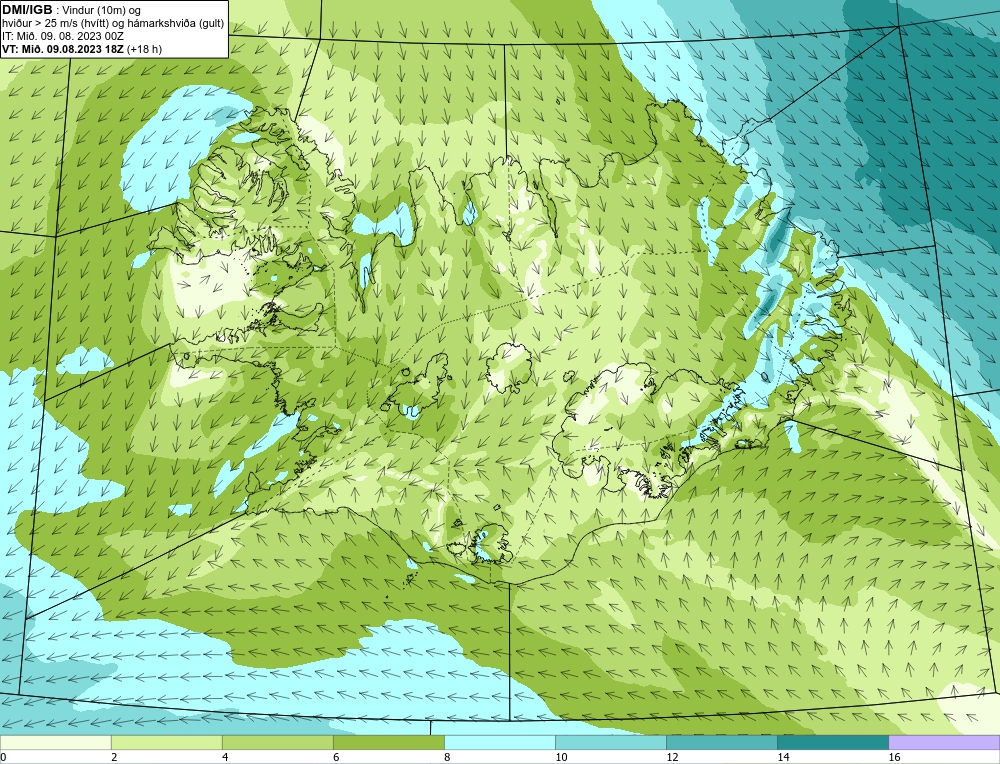Click the legend label '10'
This screenshot has width=1000, height=764.
pos(561,758)
